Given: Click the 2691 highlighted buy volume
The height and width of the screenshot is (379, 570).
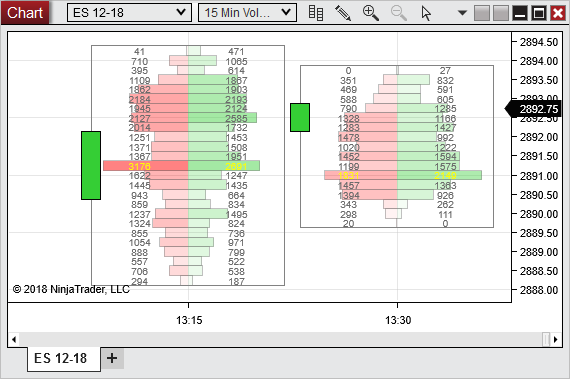Looking at the screenshot, I should pyautogui.click(x=236, y=166).
